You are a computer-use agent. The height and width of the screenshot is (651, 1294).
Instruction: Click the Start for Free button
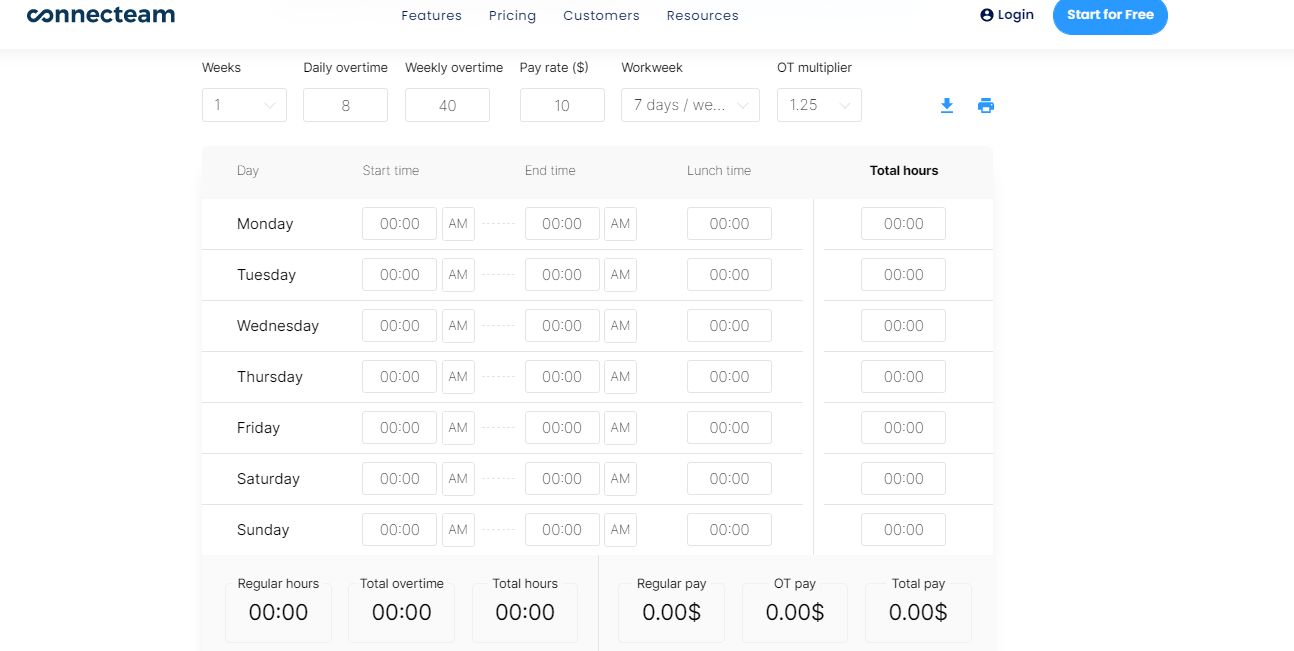[x=1110, y=15]
